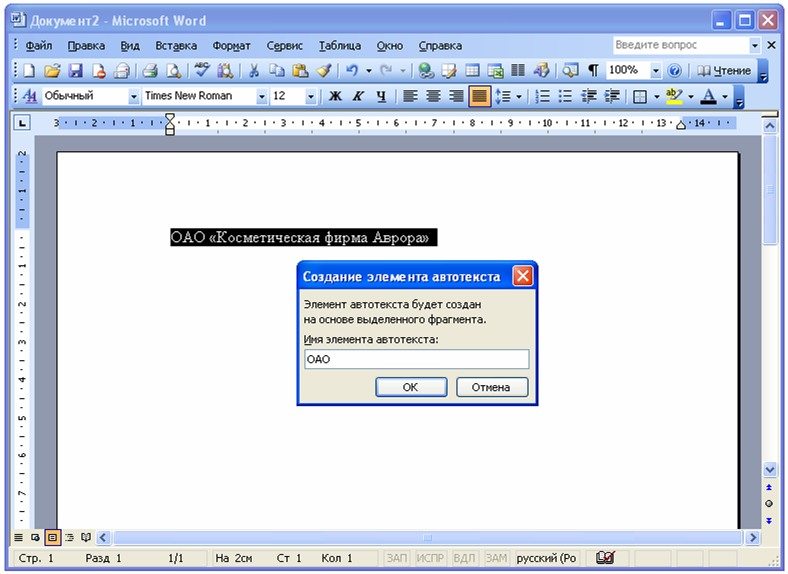Expand the undo history arrow

pos(368,70)
